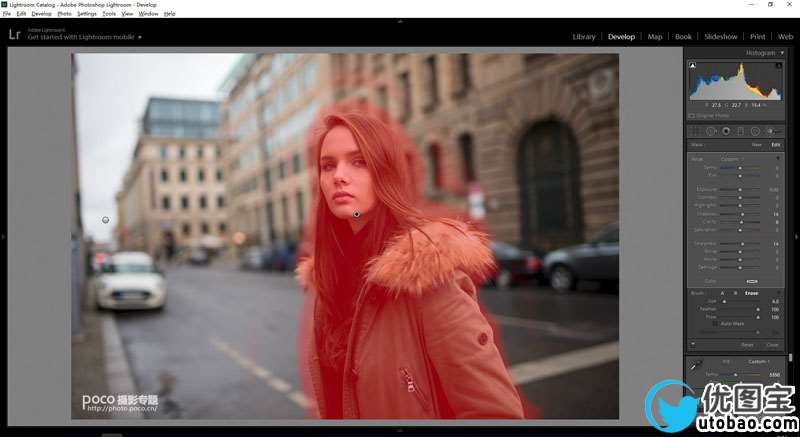
Task: Pick the White Balance eyedropper
Action: point(695,365)
